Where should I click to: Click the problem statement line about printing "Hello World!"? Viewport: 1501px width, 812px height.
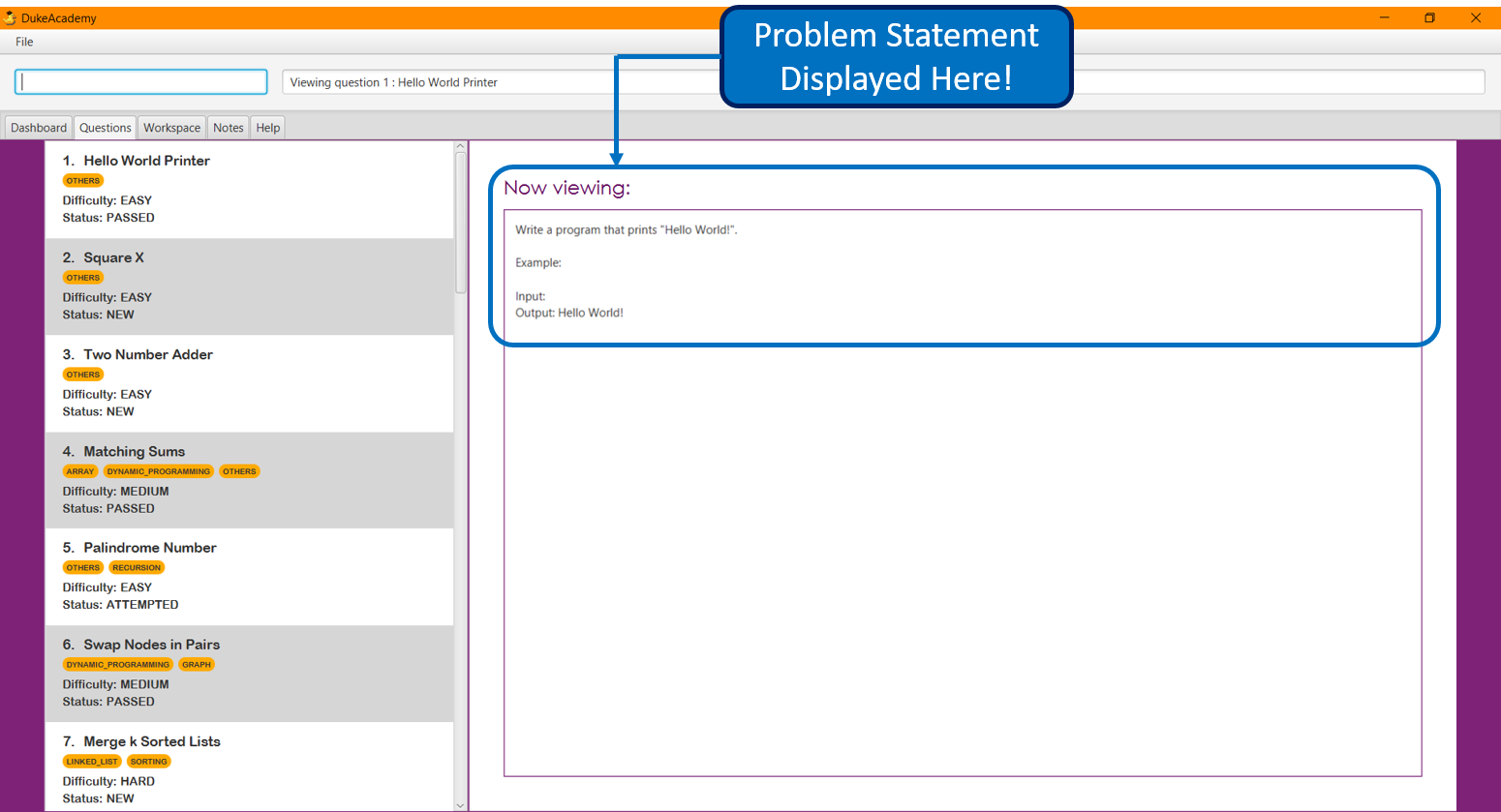tap(627, 230)
